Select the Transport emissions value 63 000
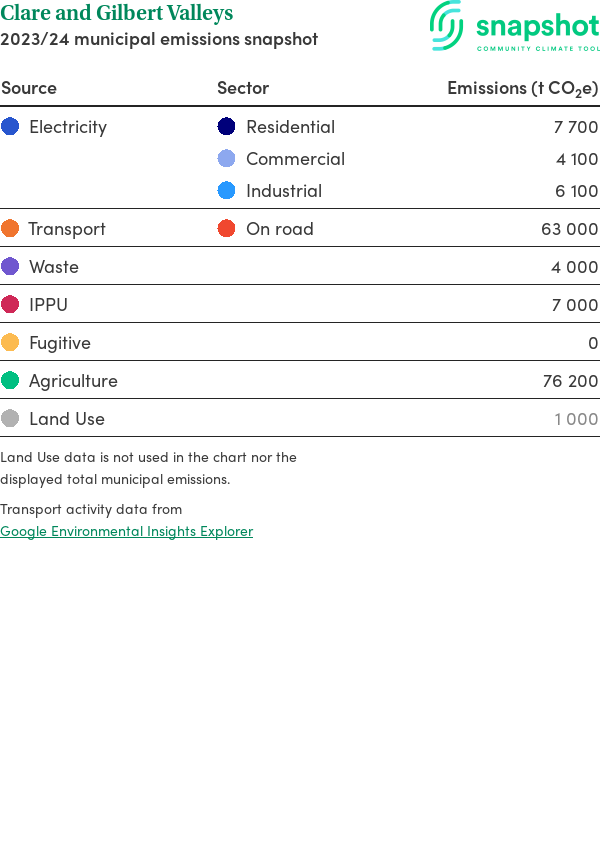The image size is (600, 850). [x=569, y=229]
